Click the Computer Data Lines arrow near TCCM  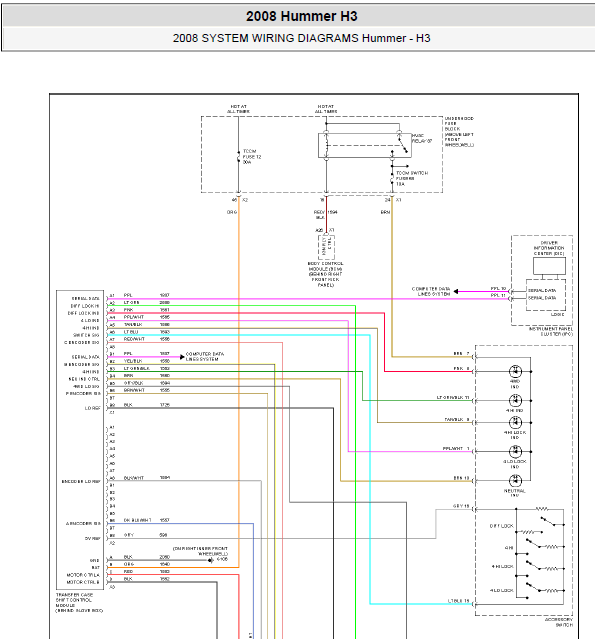pos(182,357)
